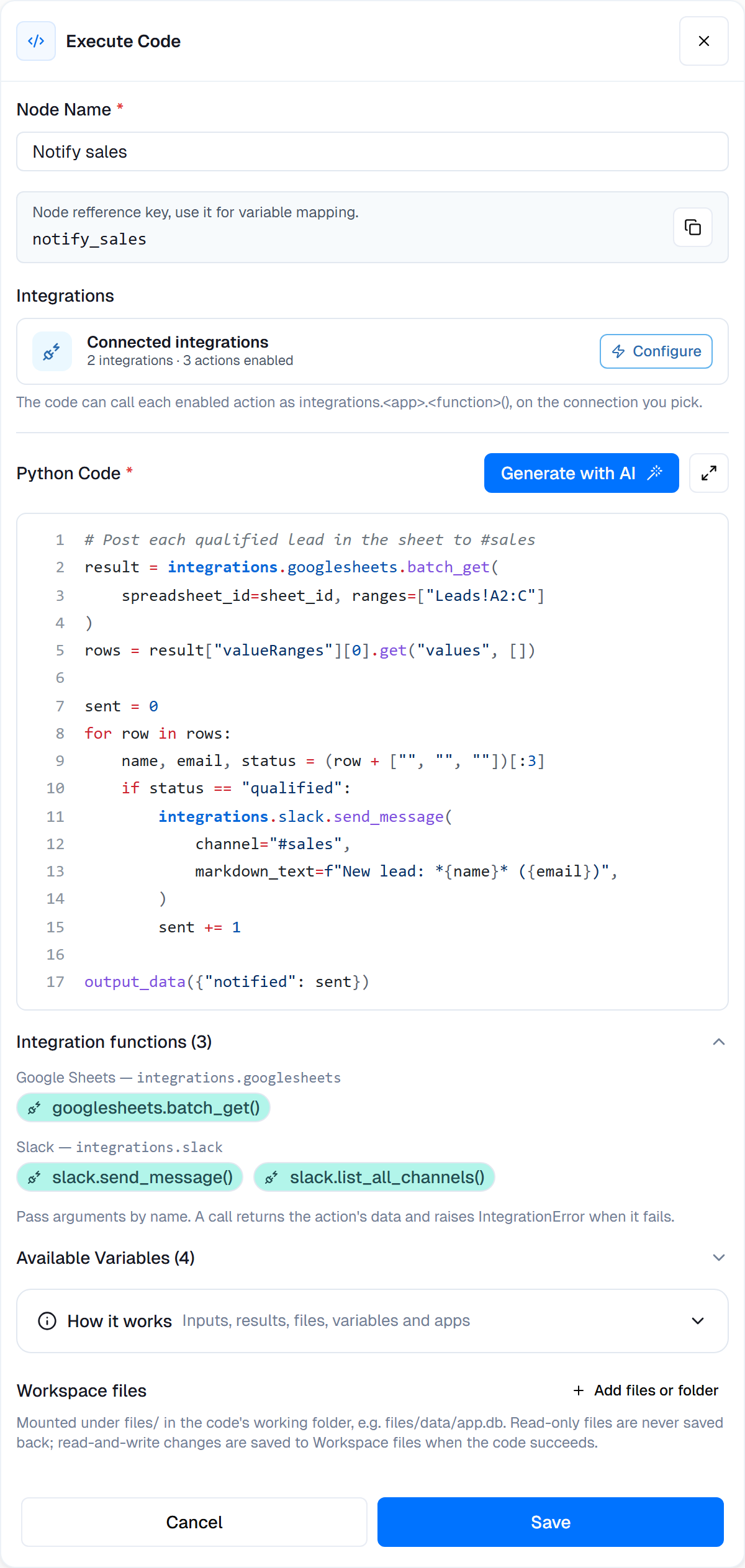Click the Execute Code header icon
This screenshot has height=1568, width=745.
click(36, 41)
